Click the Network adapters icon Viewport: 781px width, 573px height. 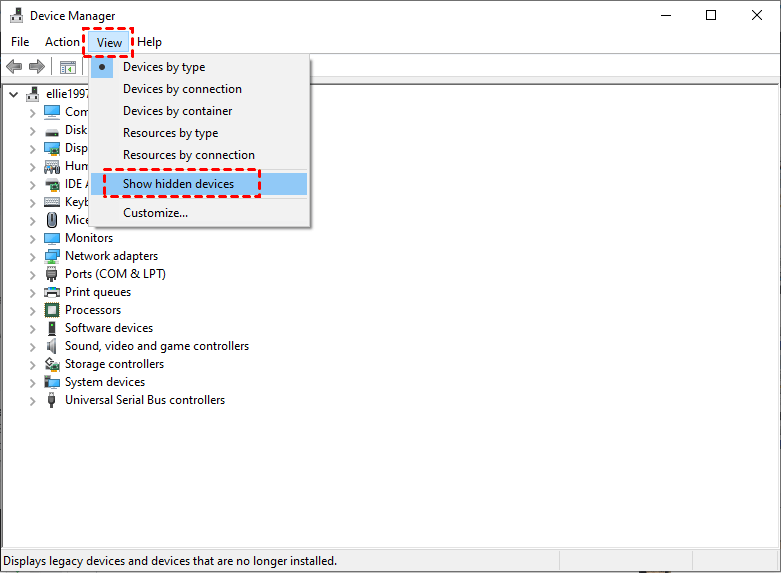pyautogui.click(x=52, y=256)
